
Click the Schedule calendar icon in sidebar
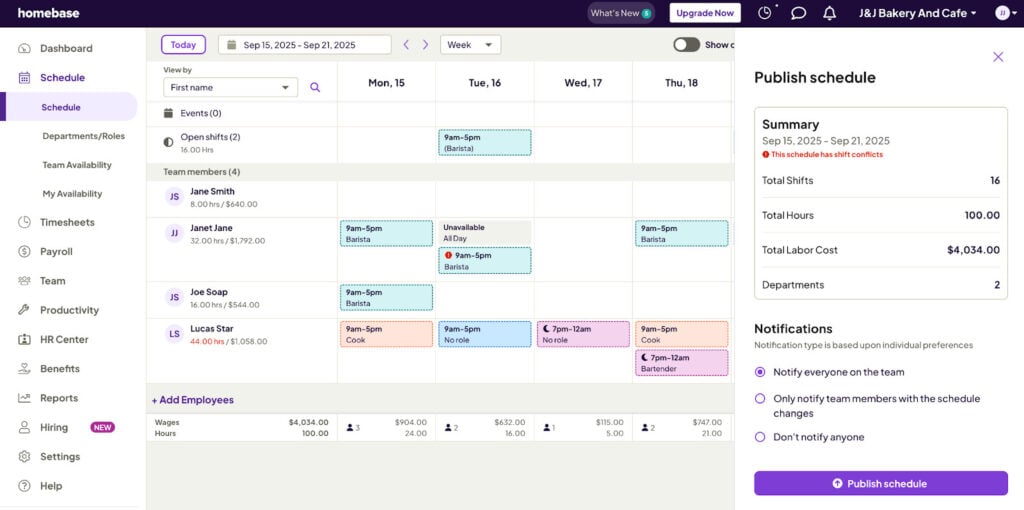24,78
